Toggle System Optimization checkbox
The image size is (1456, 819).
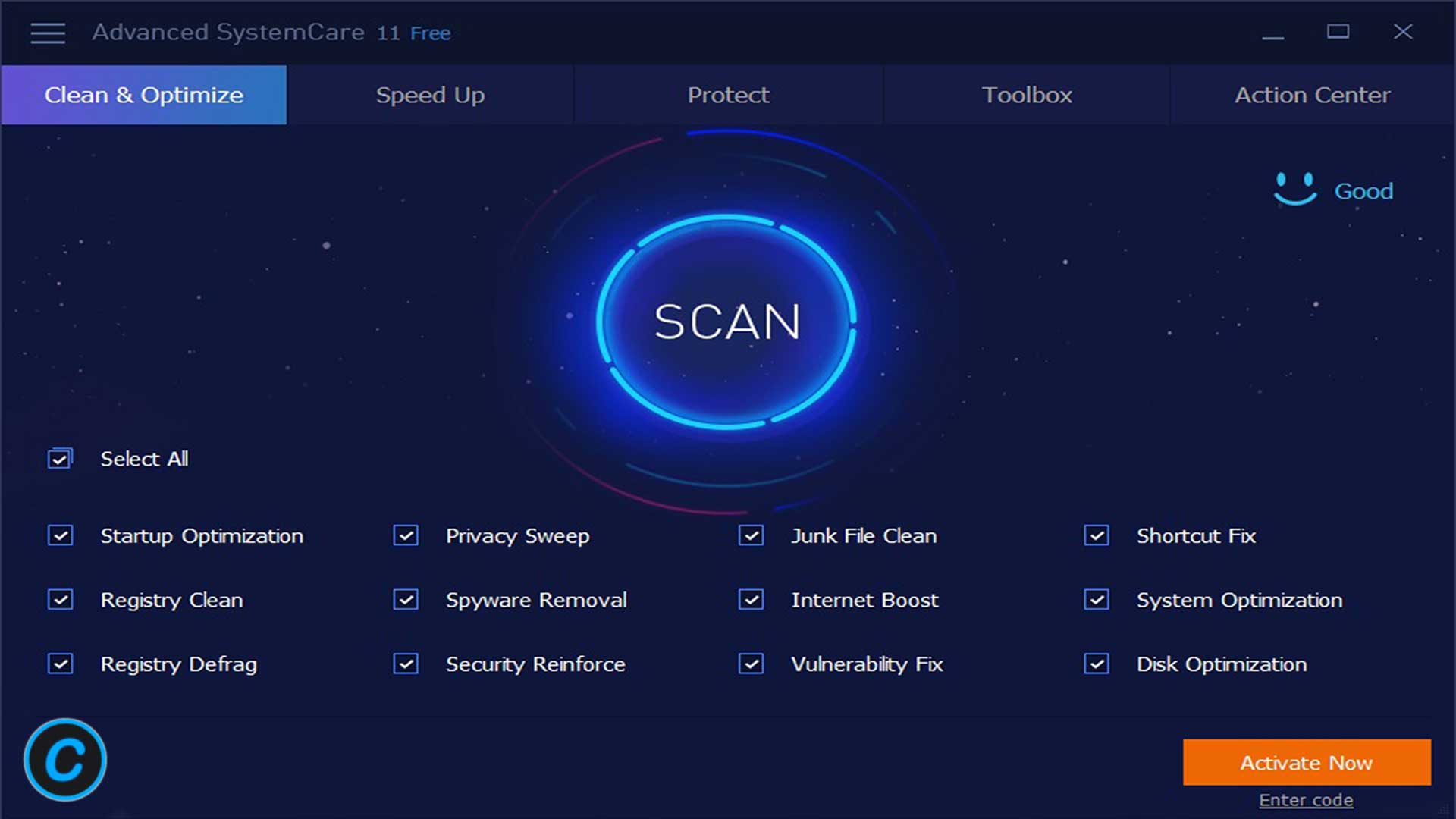(x=1097, y=600)
